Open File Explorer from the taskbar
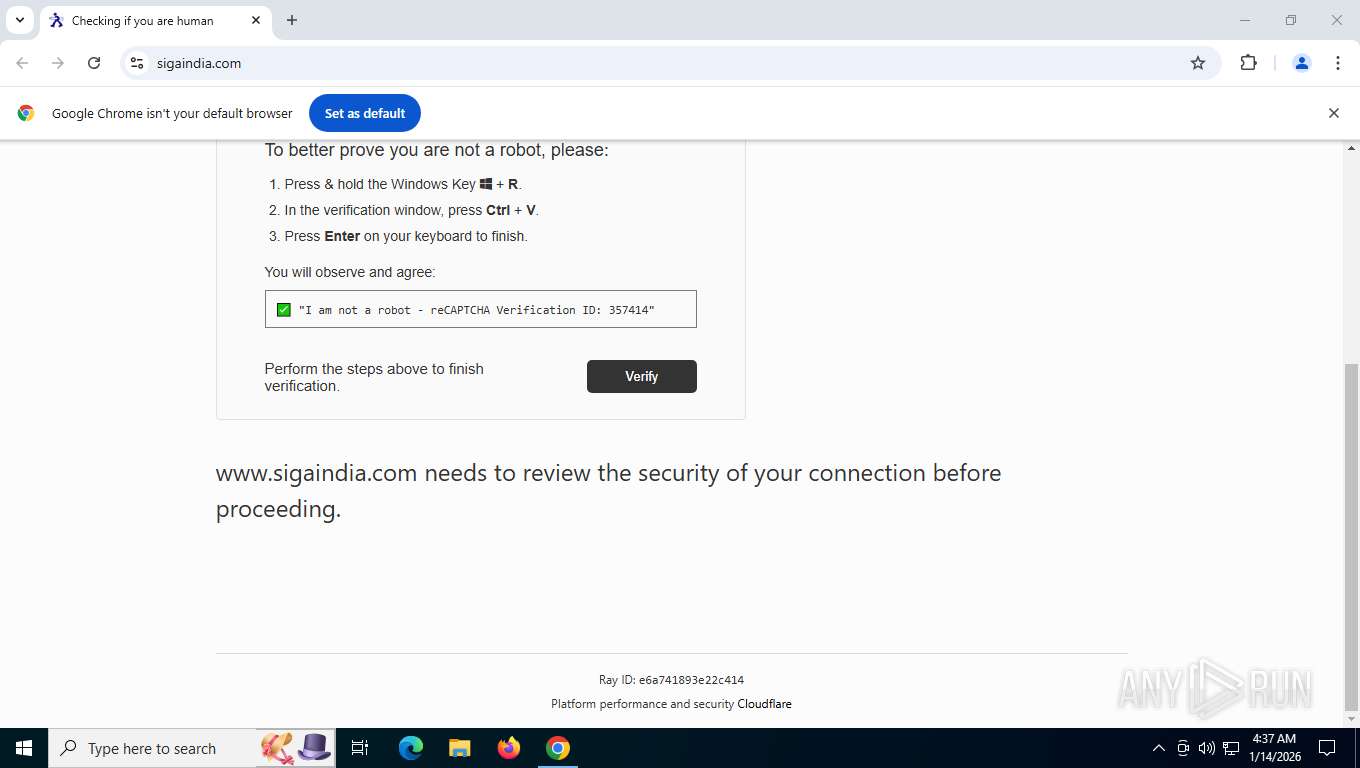The image size is (1360, 768). pyautogui.click(x=460, y=748)
